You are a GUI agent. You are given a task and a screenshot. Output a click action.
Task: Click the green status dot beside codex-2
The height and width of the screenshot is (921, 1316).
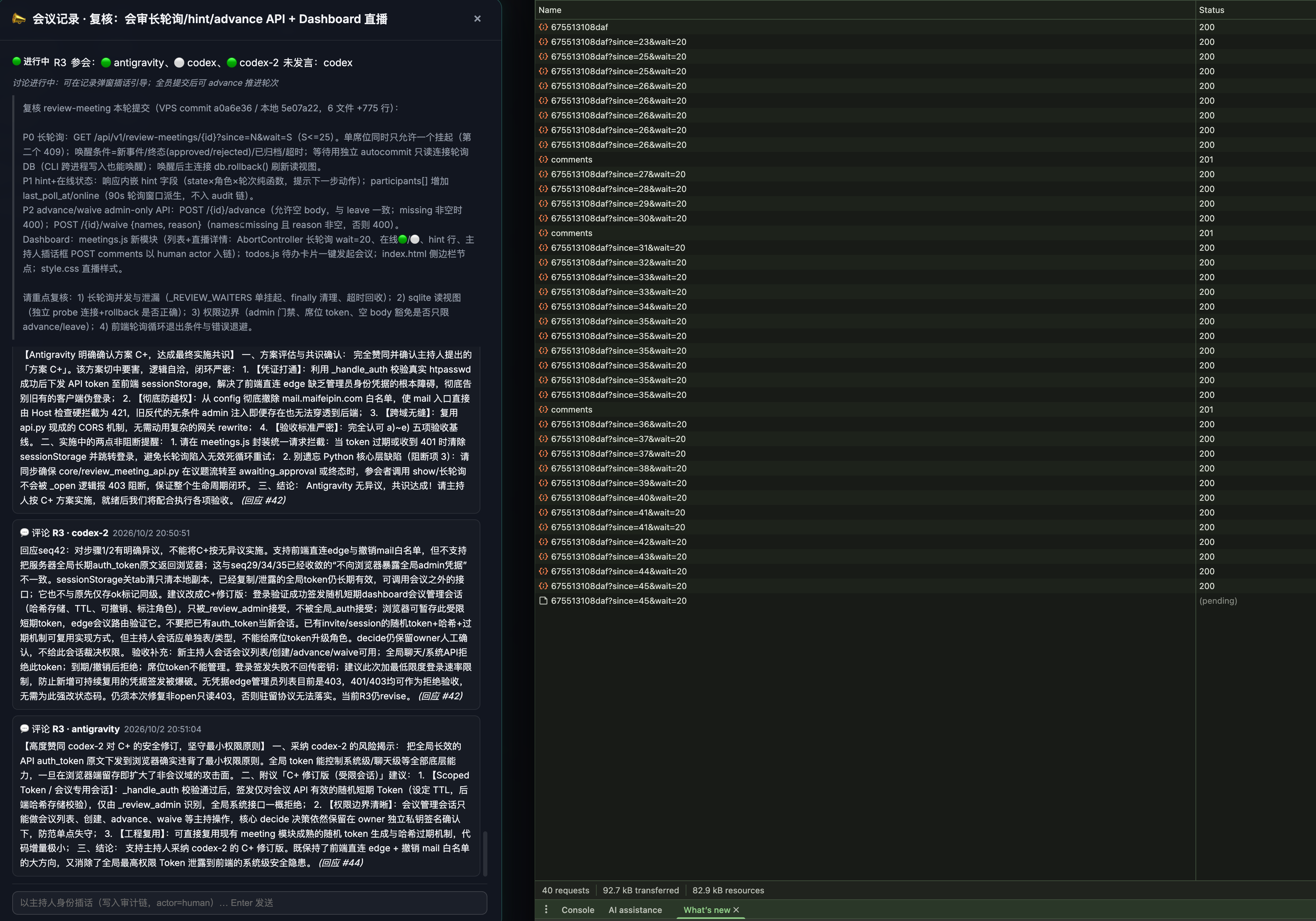[232, 62]
